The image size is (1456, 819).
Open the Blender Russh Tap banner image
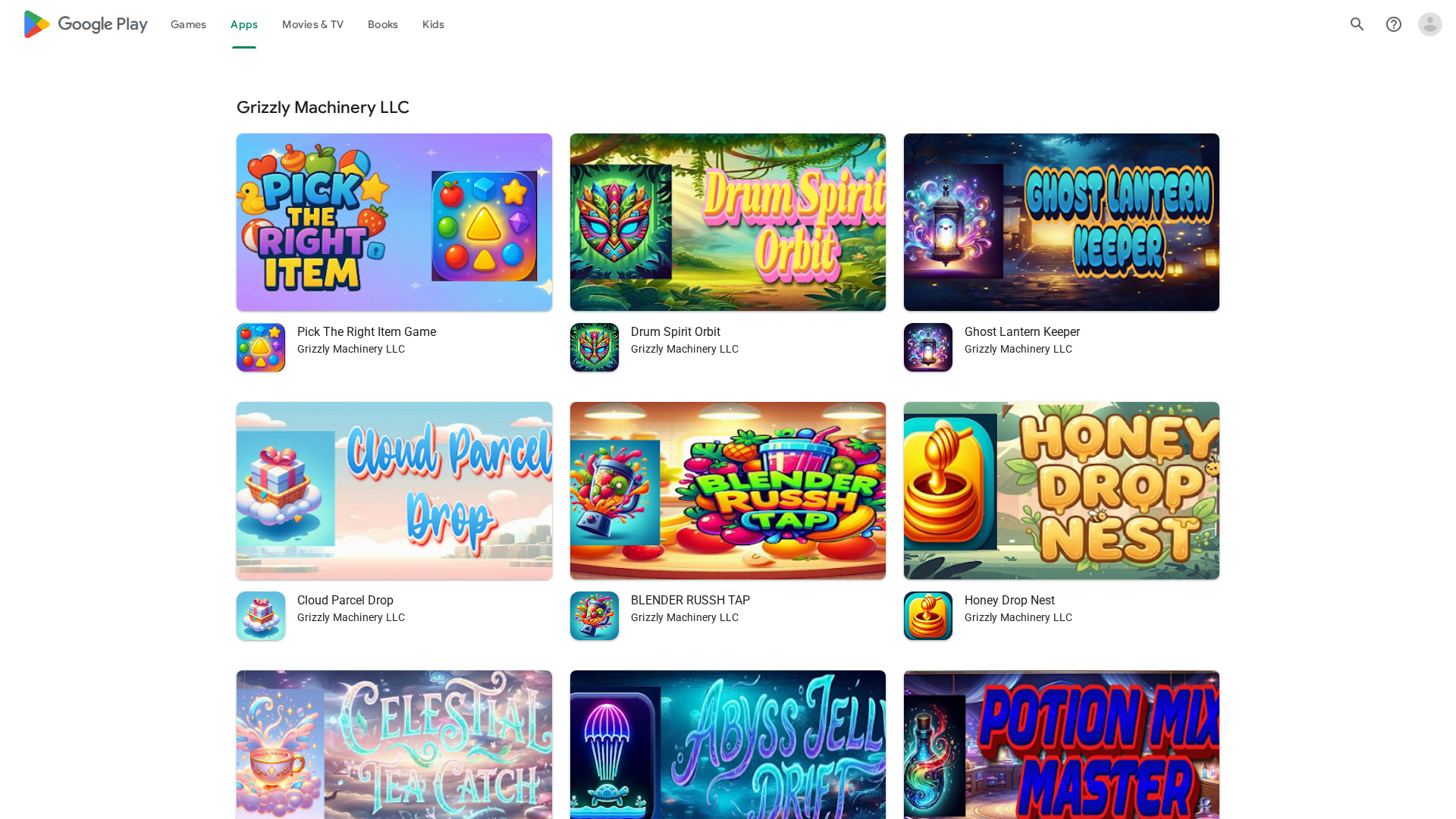[x=728, y=491]
